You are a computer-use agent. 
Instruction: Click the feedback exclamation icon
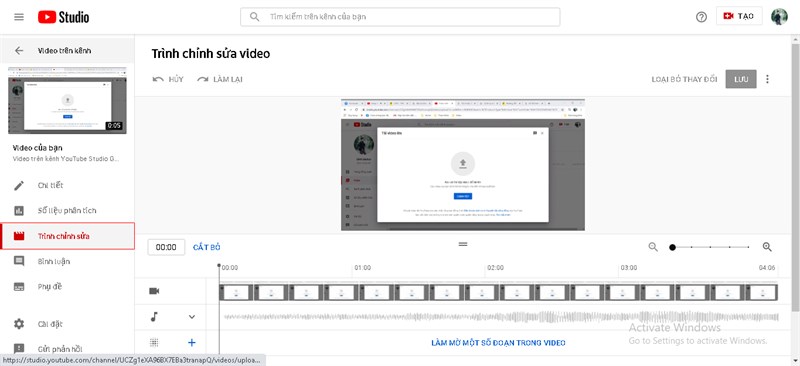[x=19, y=349]
